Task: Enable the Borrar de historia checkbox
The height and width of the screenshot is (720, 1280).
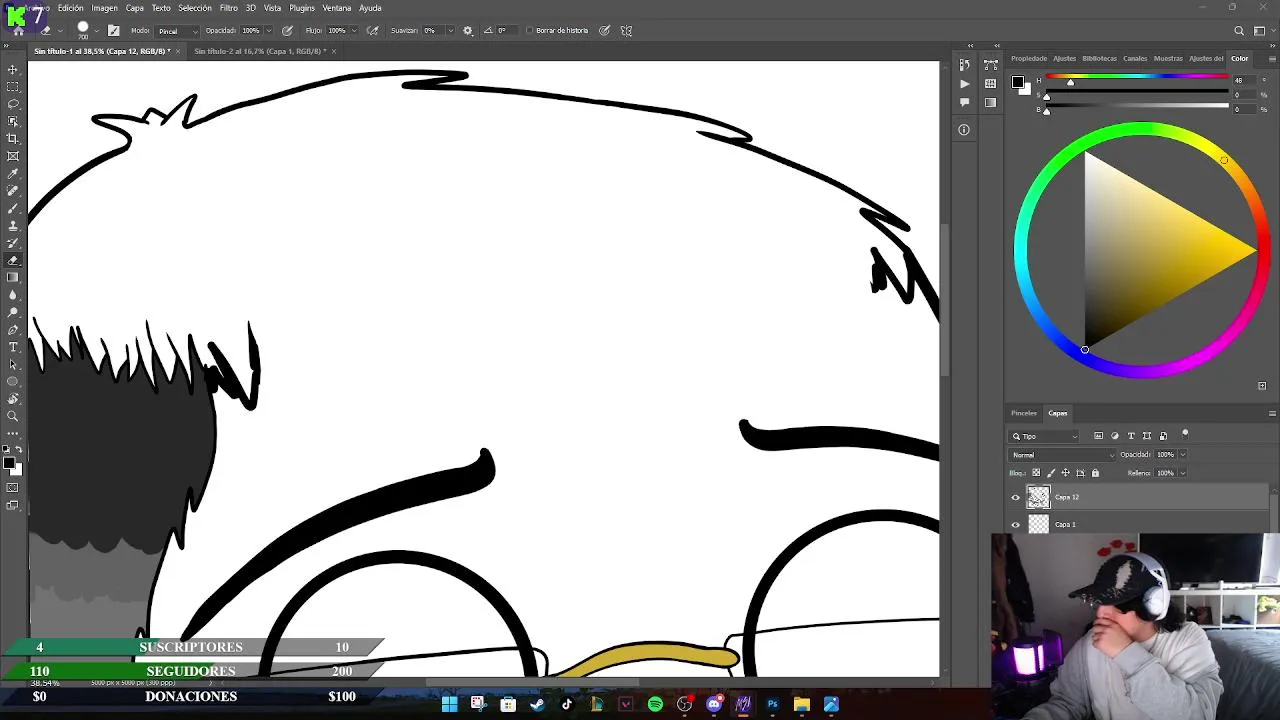Action: [529, 31]
